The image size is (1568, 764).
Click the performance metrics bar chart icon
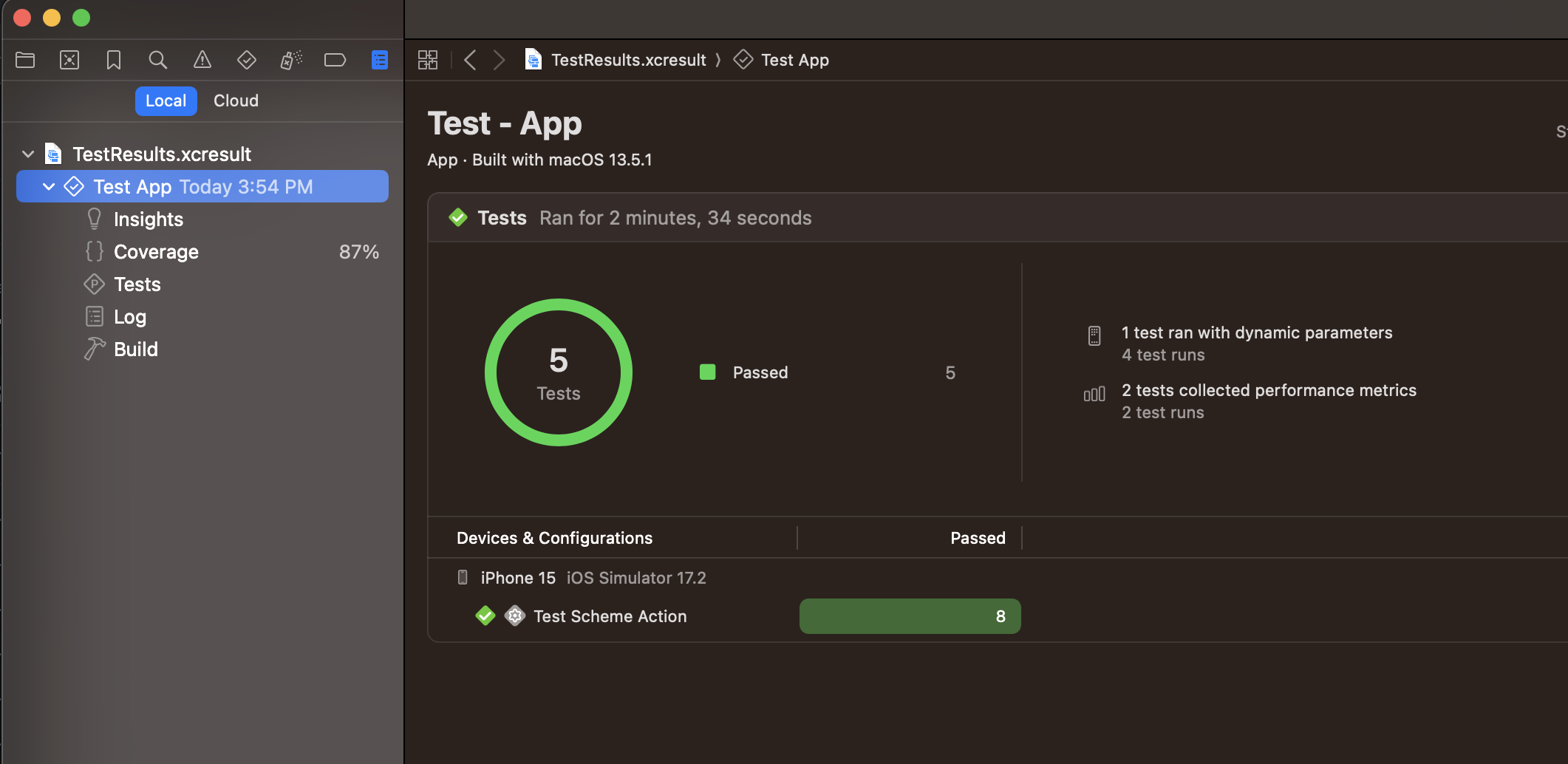(x=1094, y=394)
